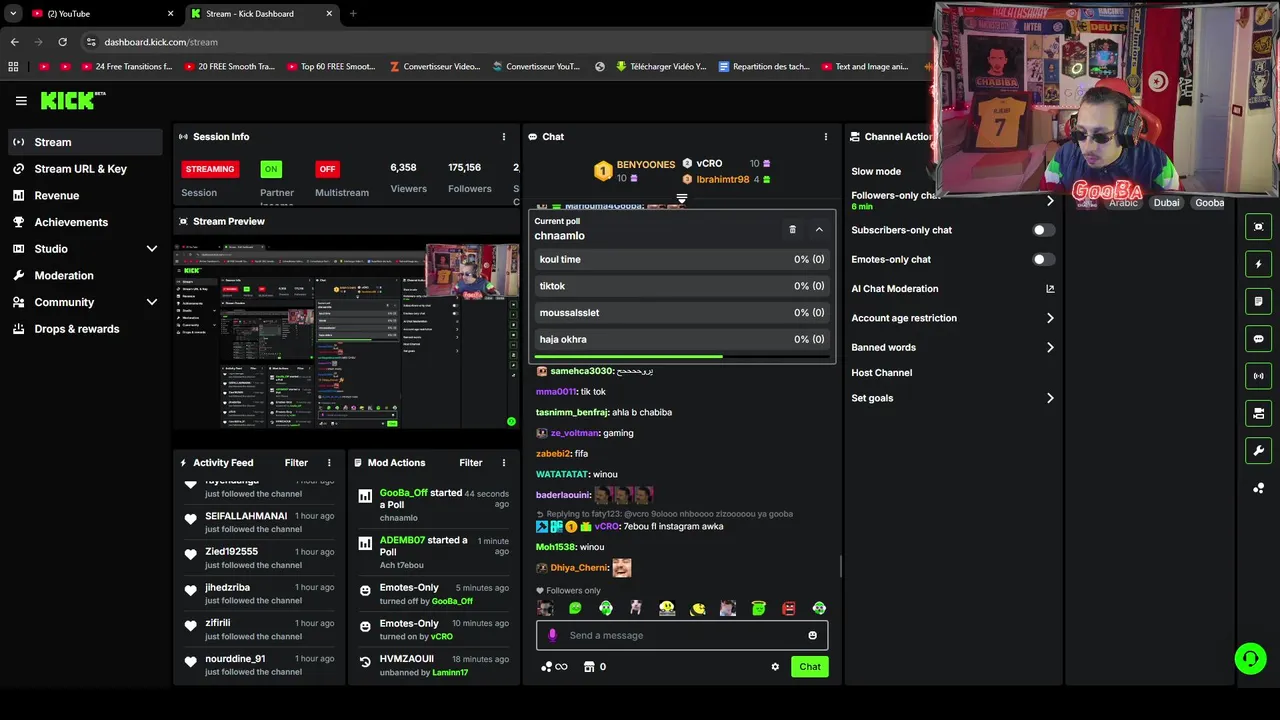This screenshot has width=1280, height=720.
Task: Toggle the Partner Income ON badge
Action: 271,169
